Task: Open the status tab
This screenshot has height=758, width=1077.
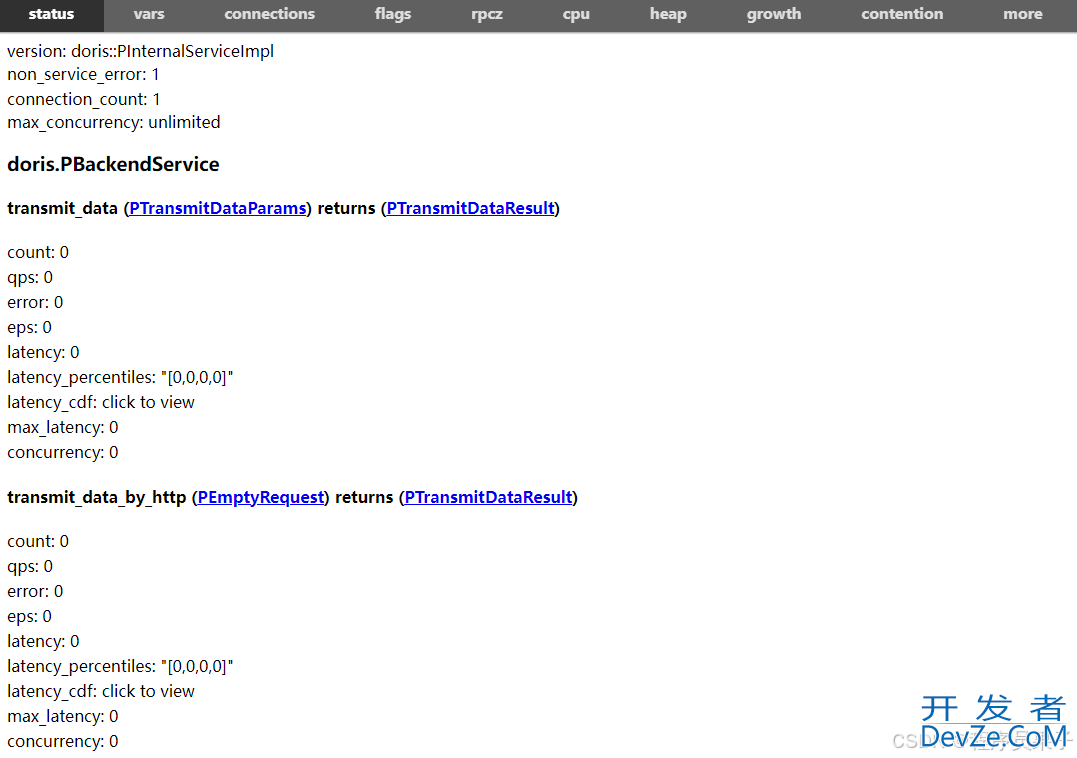Action: (52, 14)
